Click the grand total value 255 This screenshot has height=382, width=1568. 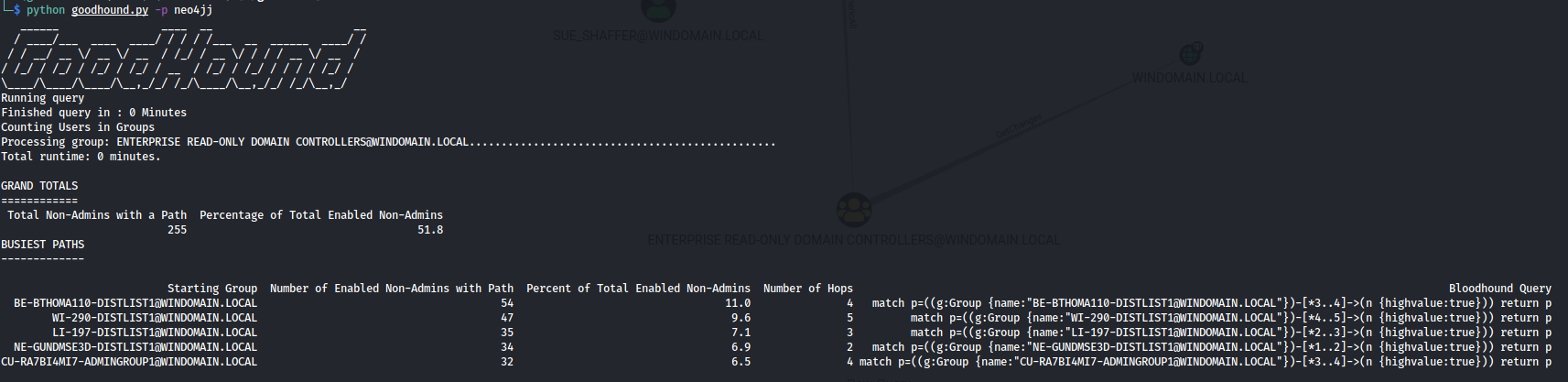[x=178, y=230]
